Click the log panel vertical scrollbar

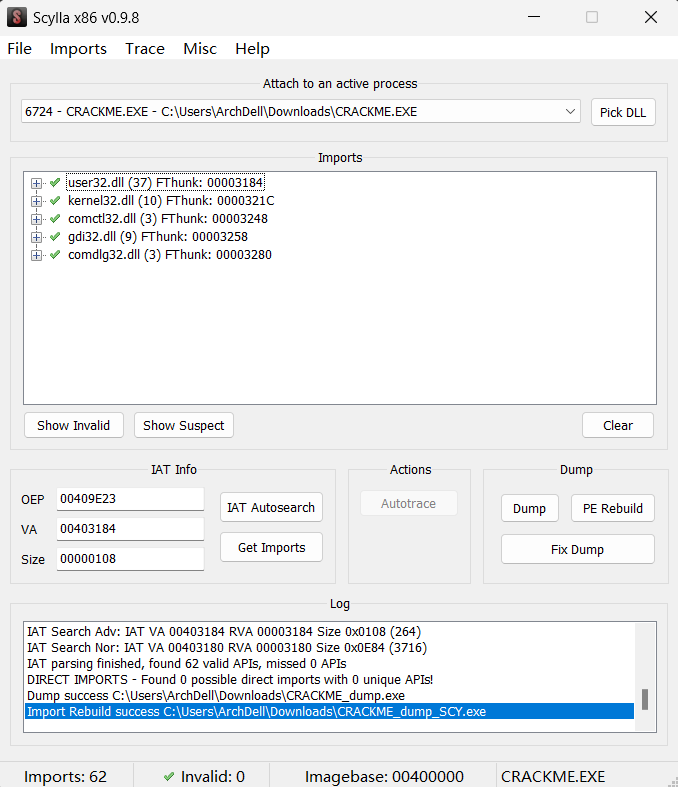645,698
